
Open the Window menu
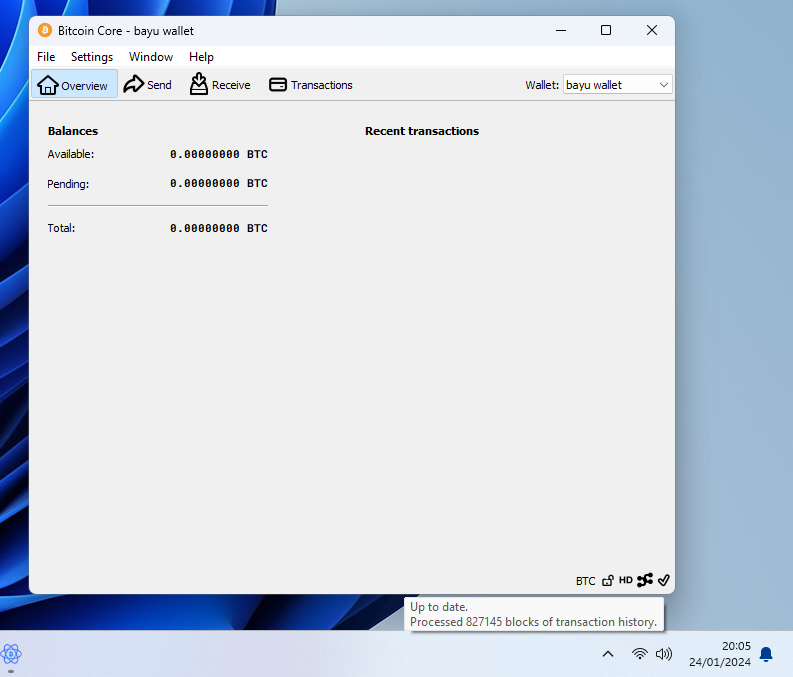[x=151, y=57]
